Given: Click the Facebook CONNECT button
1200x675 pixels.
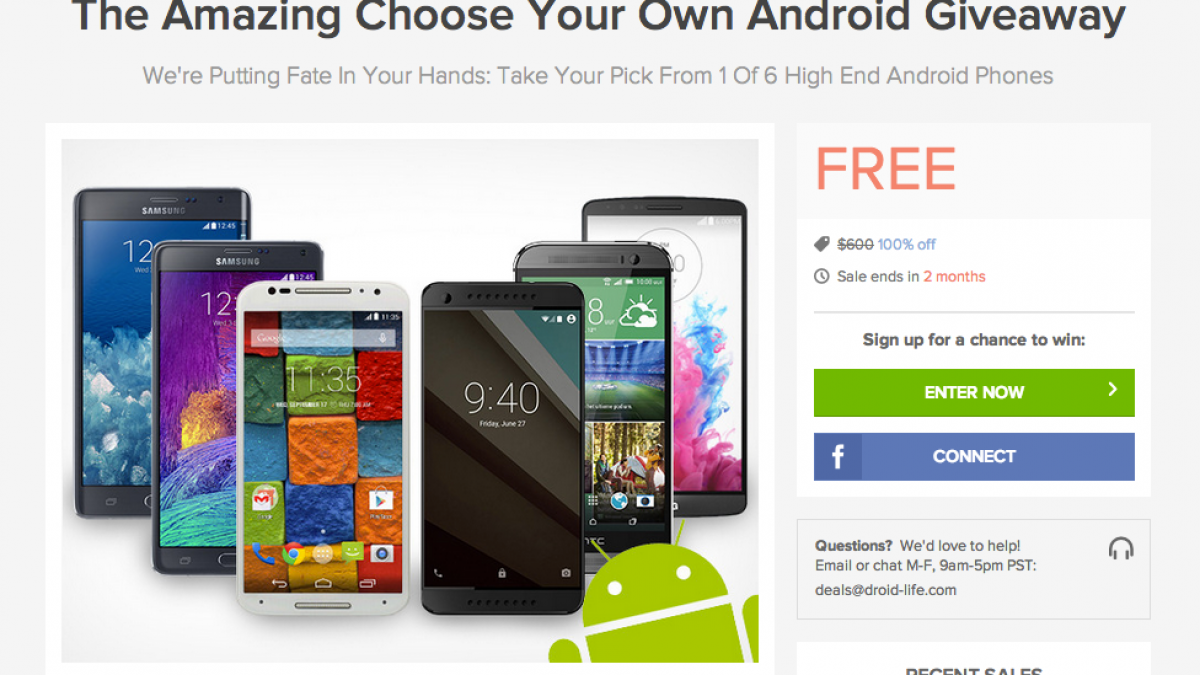Looking at the screenshot, I should 974,457.
